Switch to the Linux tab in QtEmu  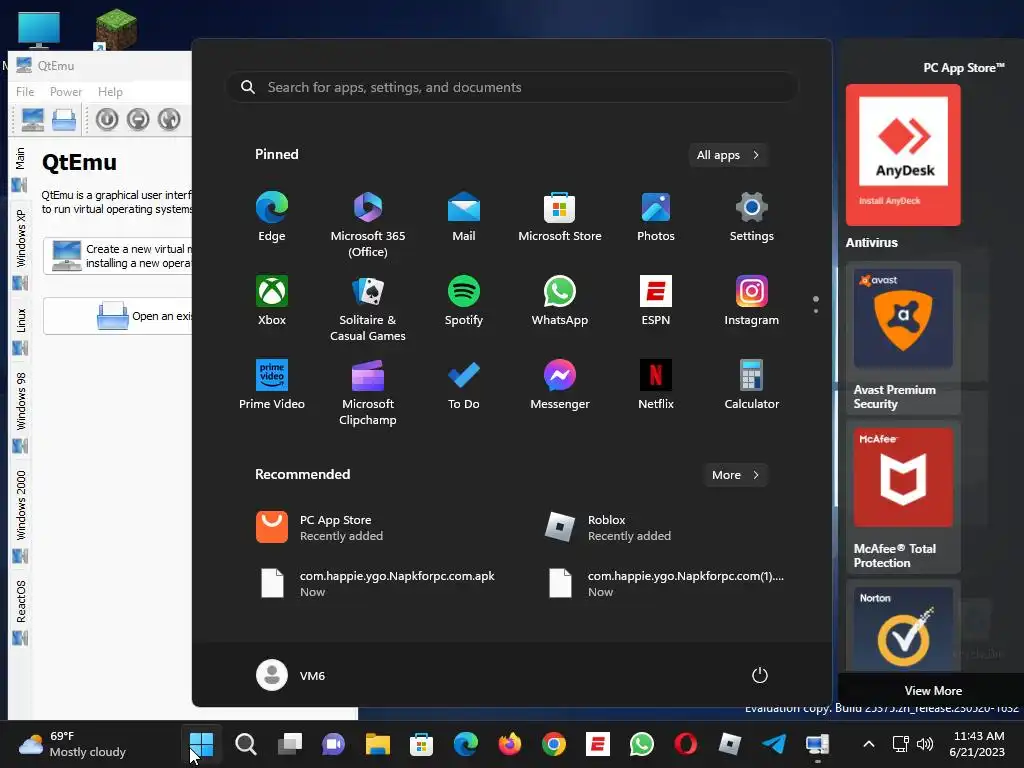(20, 331)
